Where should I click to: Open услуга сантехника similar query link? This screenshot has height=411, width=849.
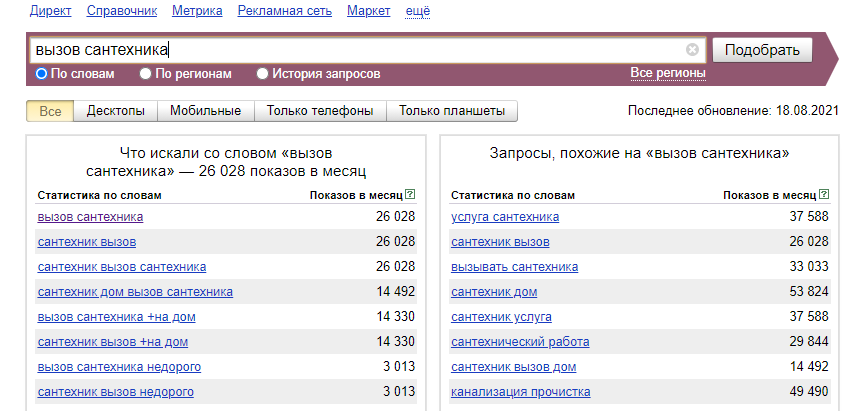coord(505,217)
